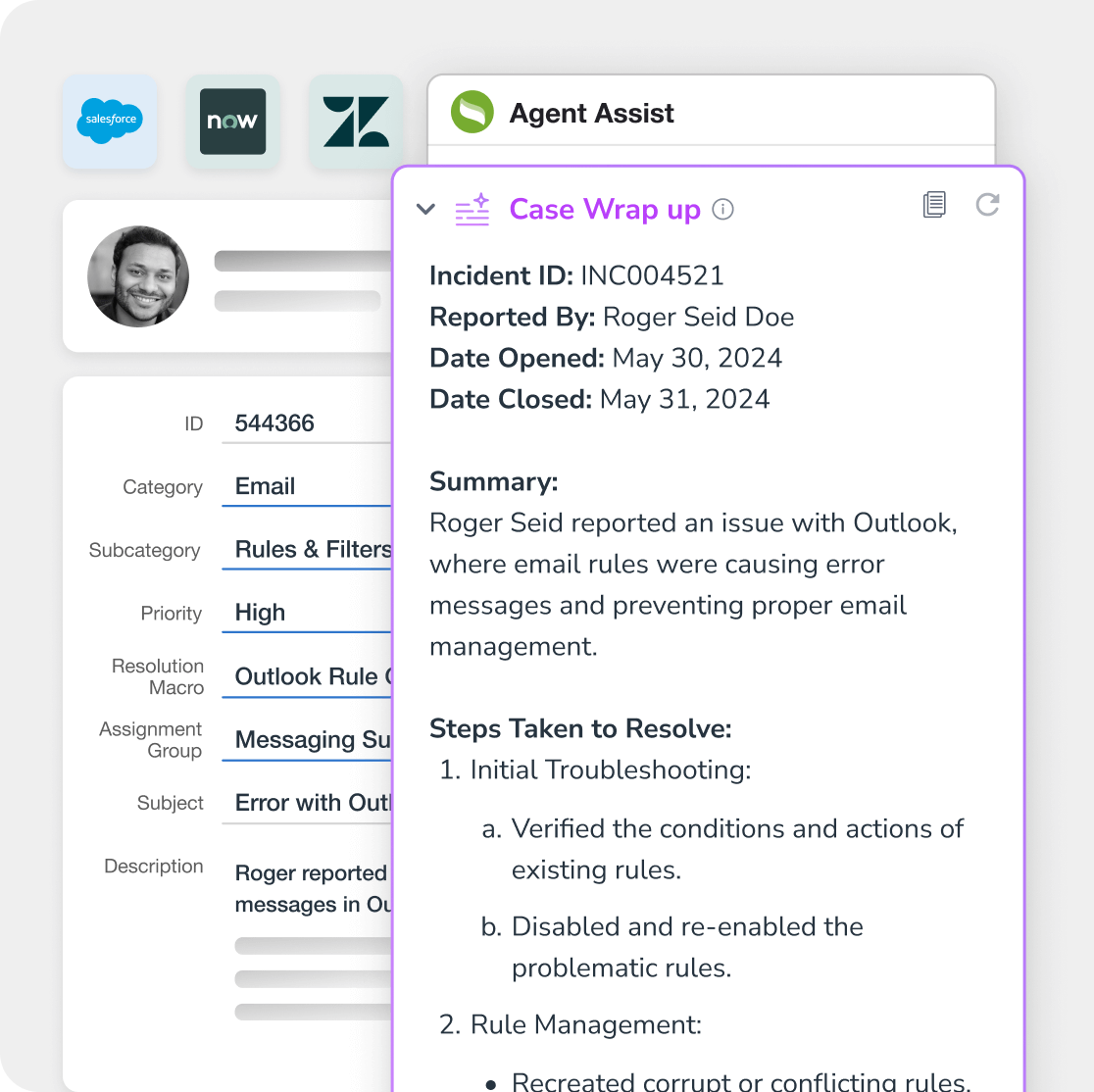Copy the case wrap up text
Screen dimensions: 1094x1092
coord(934,205)
